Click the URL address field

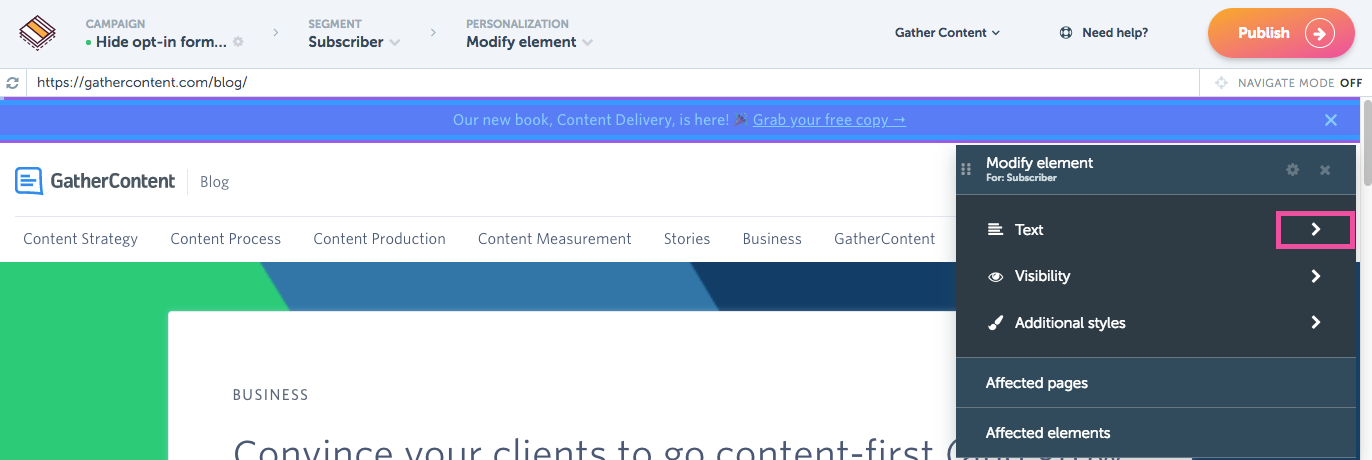click(613, 83)
